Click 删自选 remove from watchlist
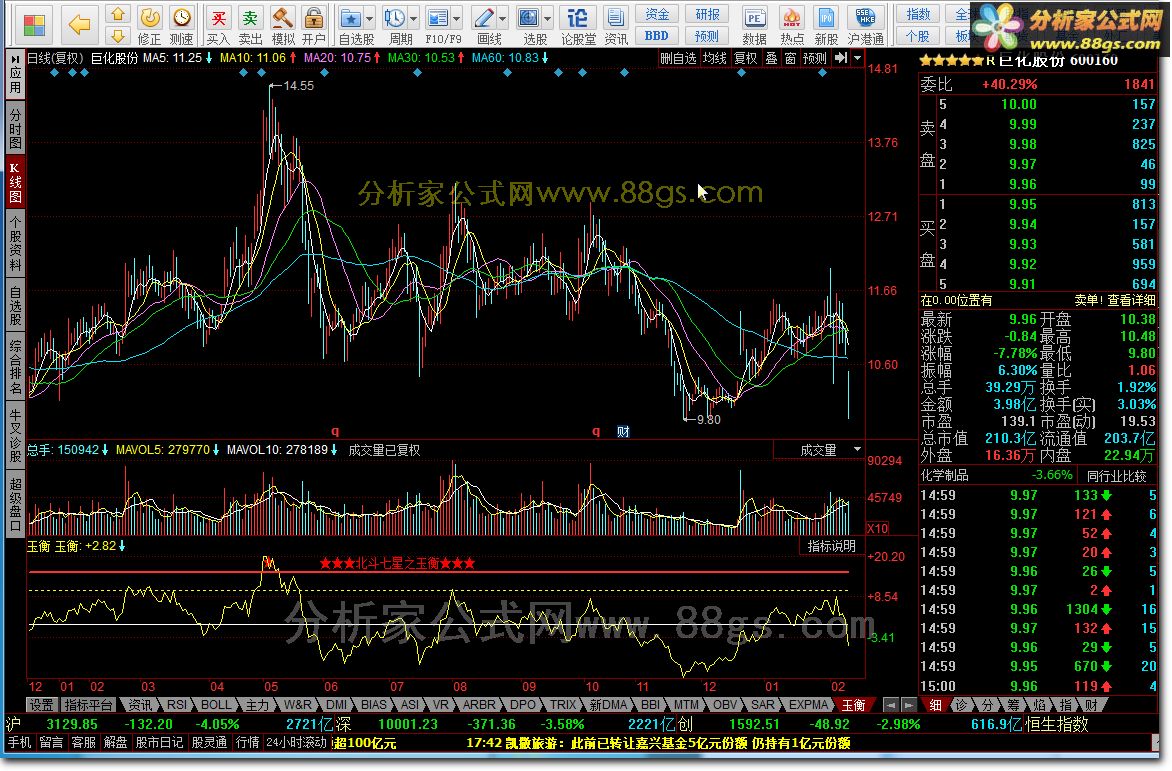This screenshot has width=1172, height=771. 677,58
